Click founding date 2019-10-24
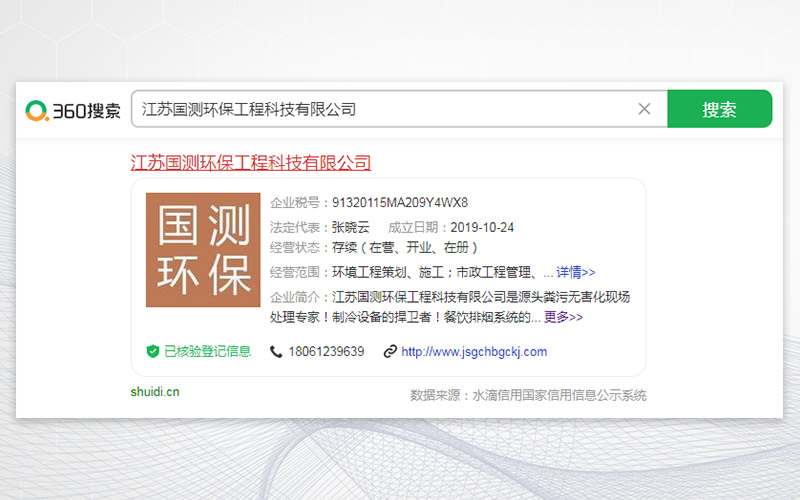This screenshot has height=500, width=800. [x=482, y=228]
